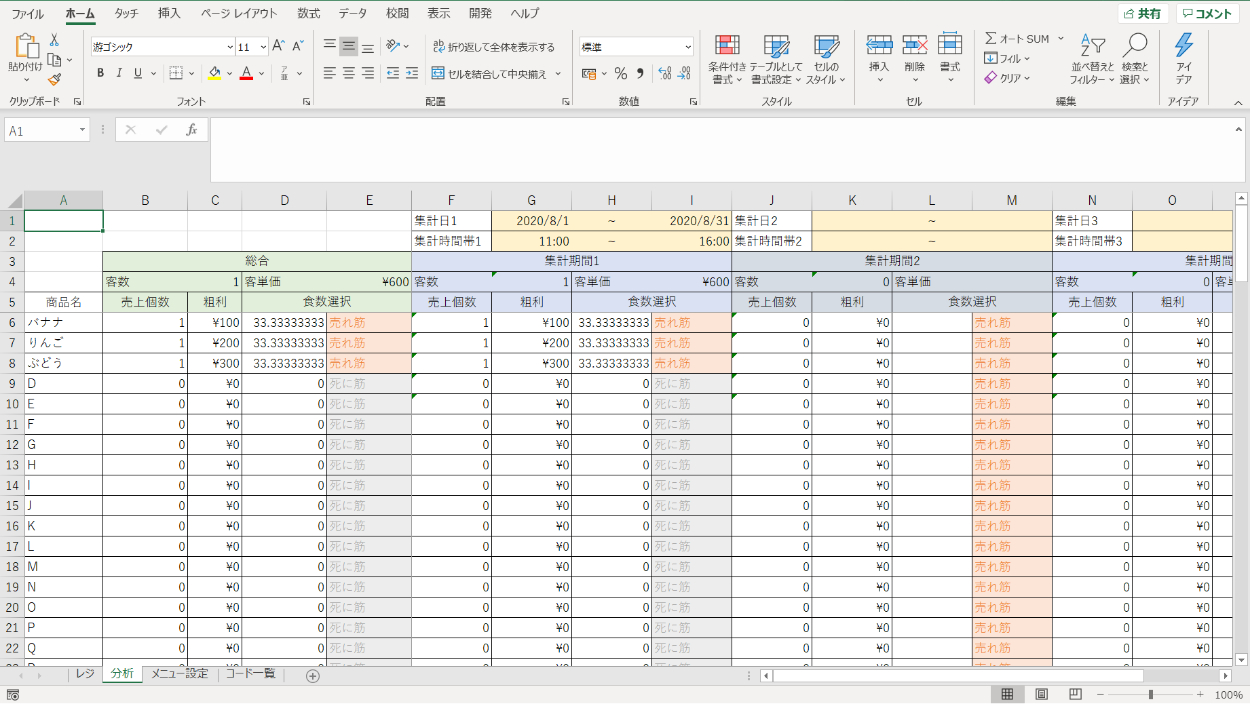Switch to the メニュー設定 sheet tab
Viewport: 1250px width, 704px height.
pyautogui.click(x=179, y=674)
